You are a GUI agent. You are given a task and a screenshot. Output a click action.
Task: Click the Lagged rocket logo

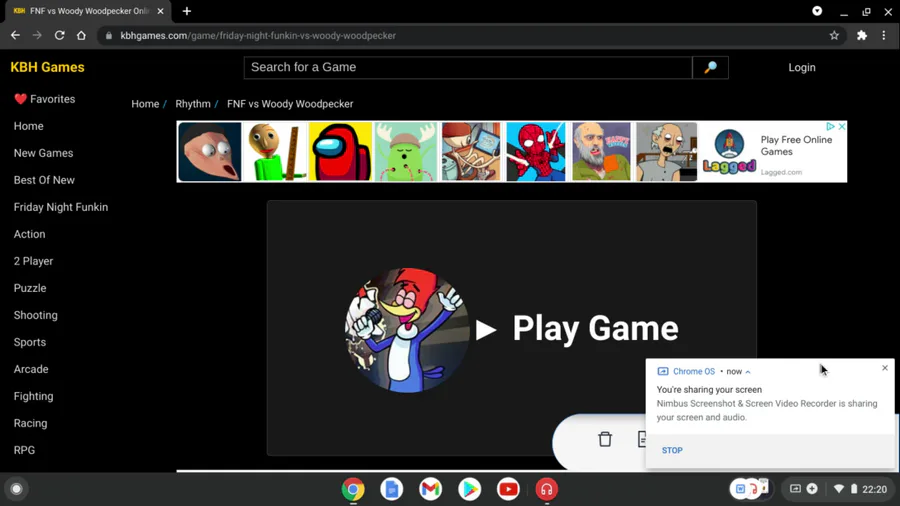729,151
